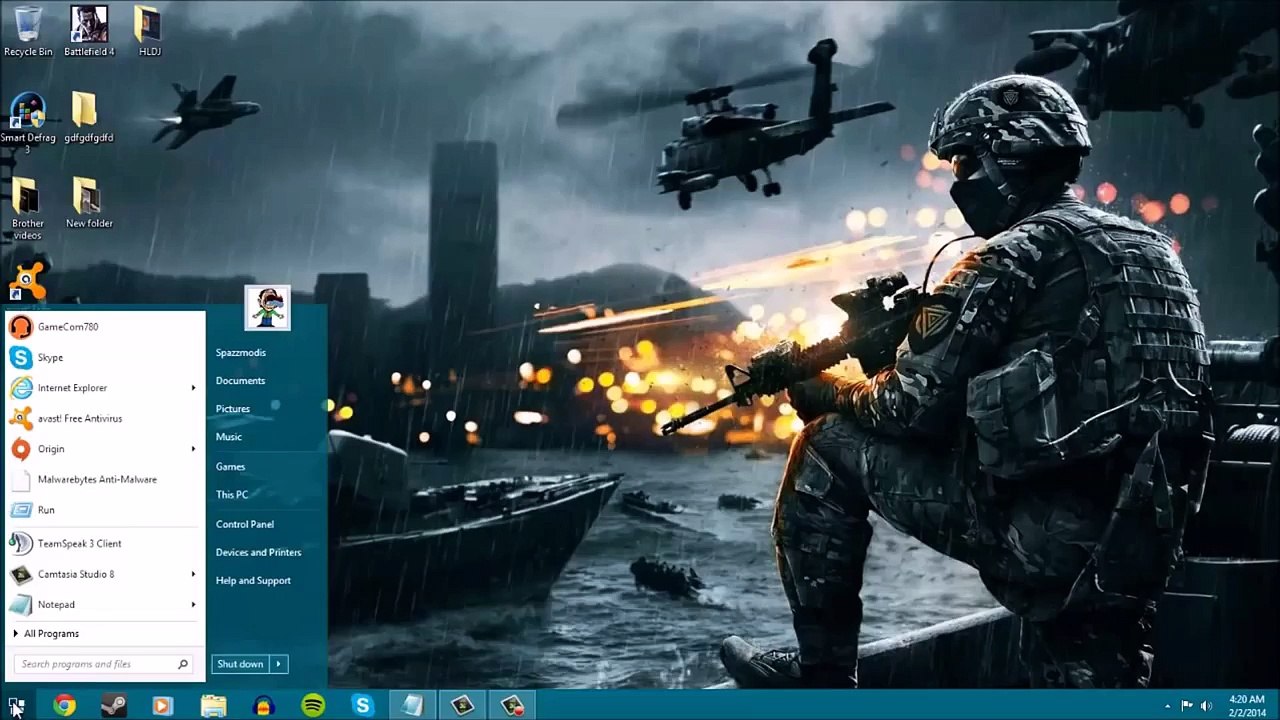Select the Smart Defrag 3 desktop shortcut

click(28, 123)
